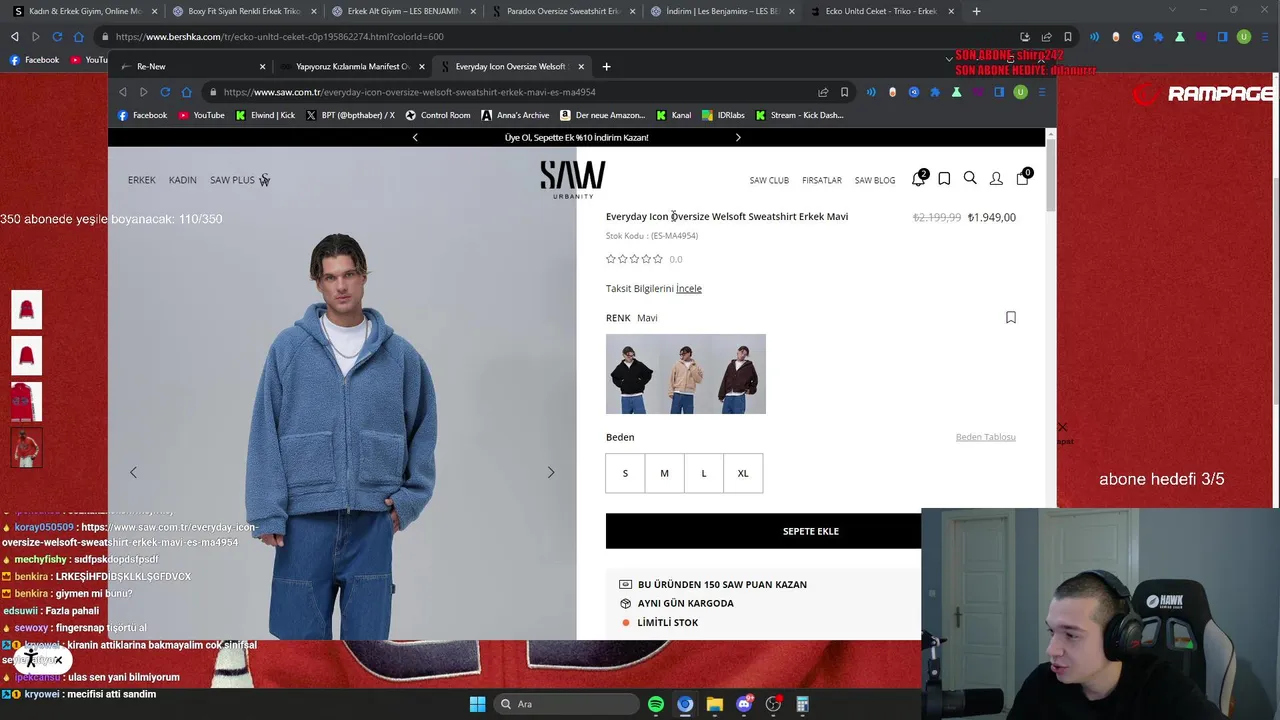Open ERKEK menu
This screenshot has width=1280, height=720.
[142, 180]
